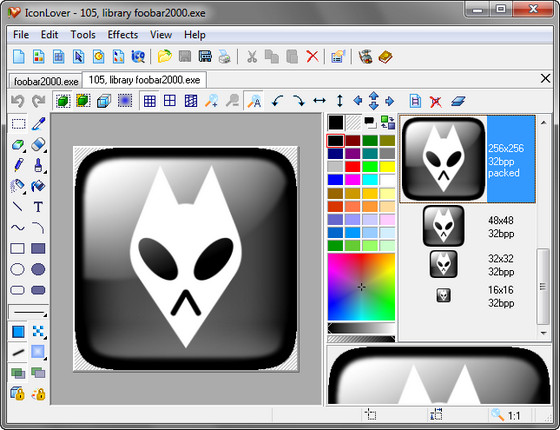560x430 pixels.
Task: Flip the image horizontally with the arrow icon
Action: [319, 101]
